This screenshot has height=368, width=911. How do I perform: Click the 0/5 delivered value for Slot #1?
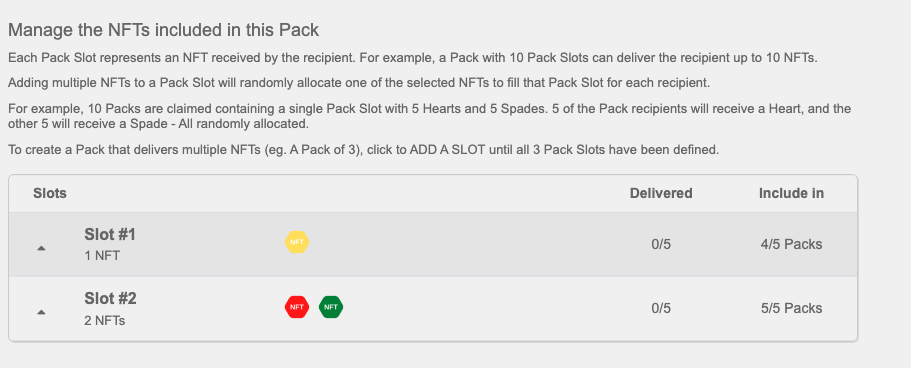(661, 245)
